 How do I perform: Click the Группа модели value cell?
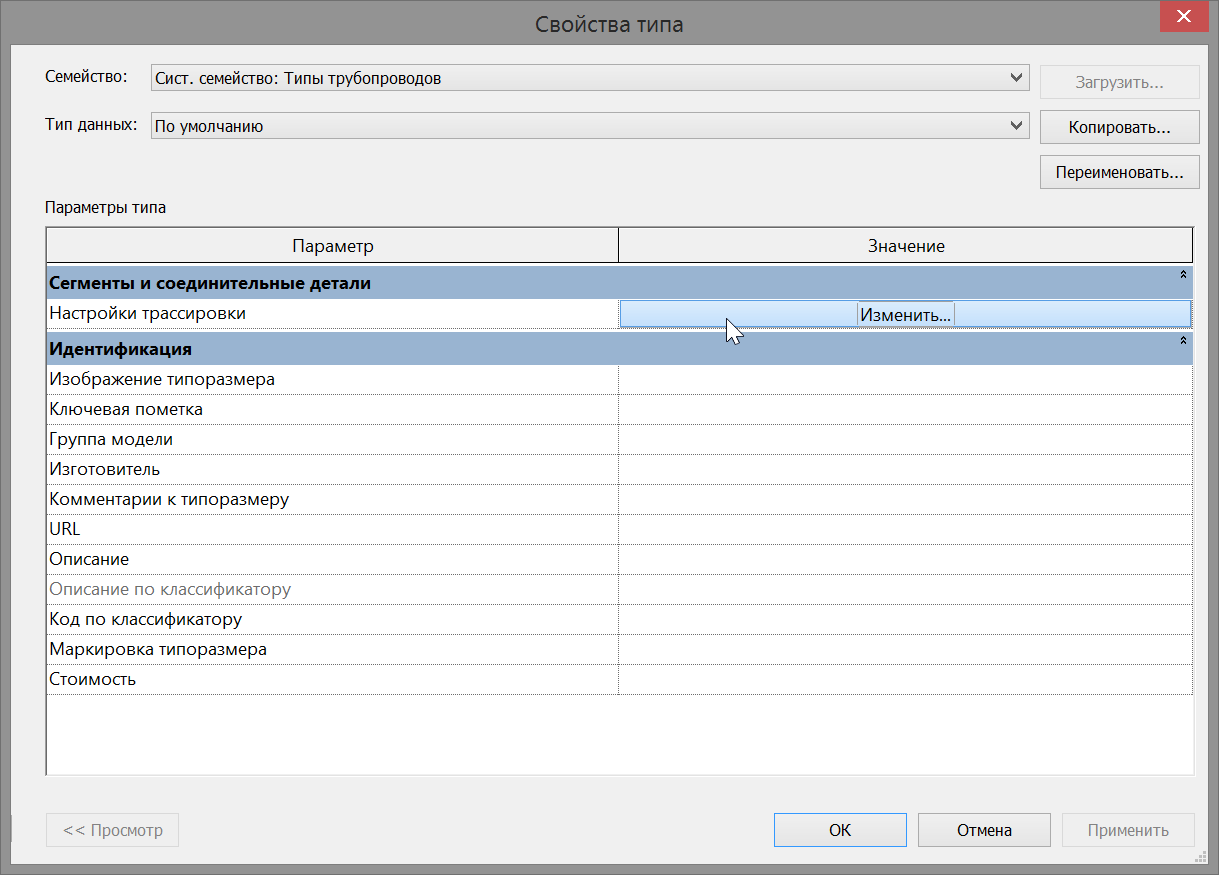[x=905, y=440]
